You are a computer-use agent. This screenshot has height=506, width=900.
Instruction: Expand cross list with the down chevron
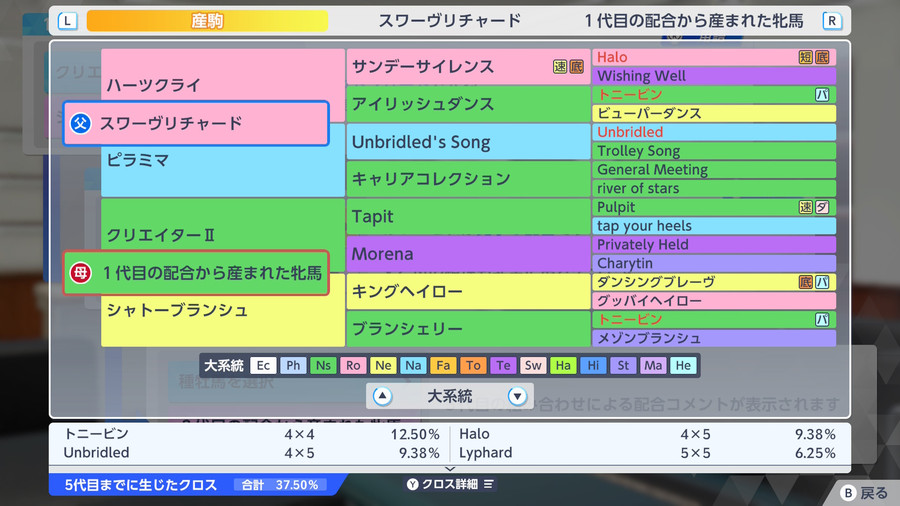pos(450,469)
